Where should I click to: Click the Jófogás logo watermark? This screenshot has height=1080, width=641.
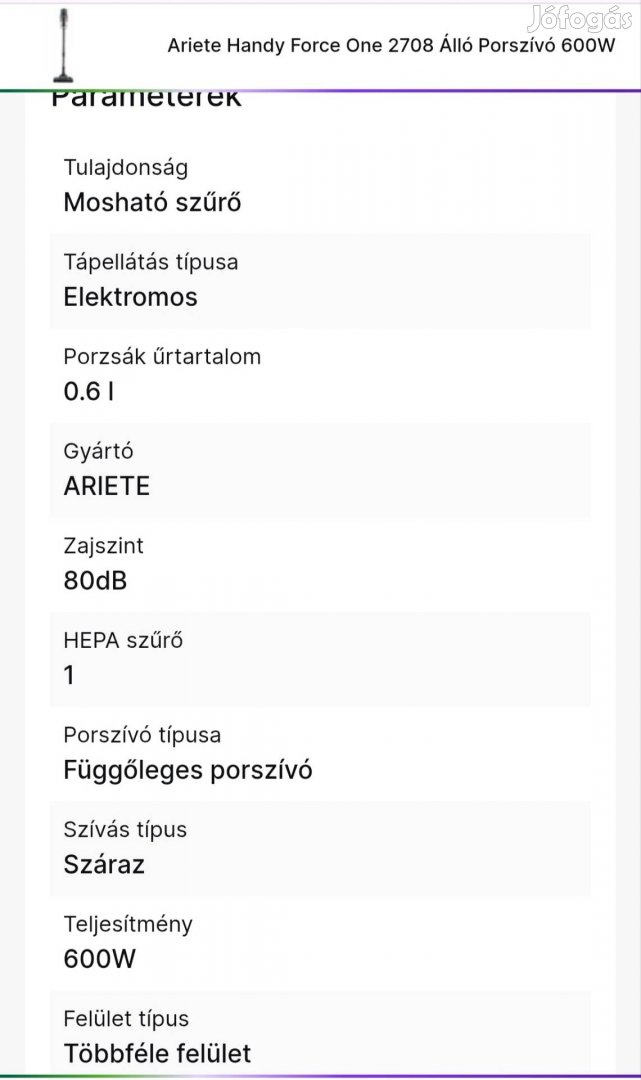(581, 18)
